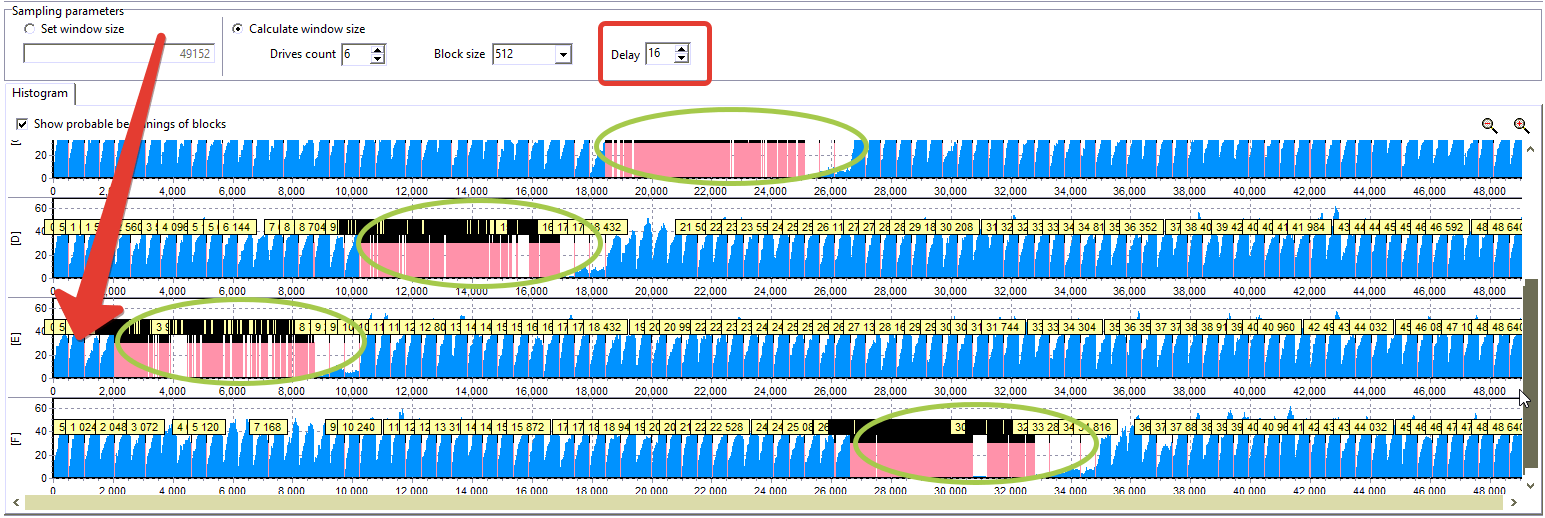1545x518 pixels.
Task: Increase Drives count with up arrow
Action: (x=378, y=49)
